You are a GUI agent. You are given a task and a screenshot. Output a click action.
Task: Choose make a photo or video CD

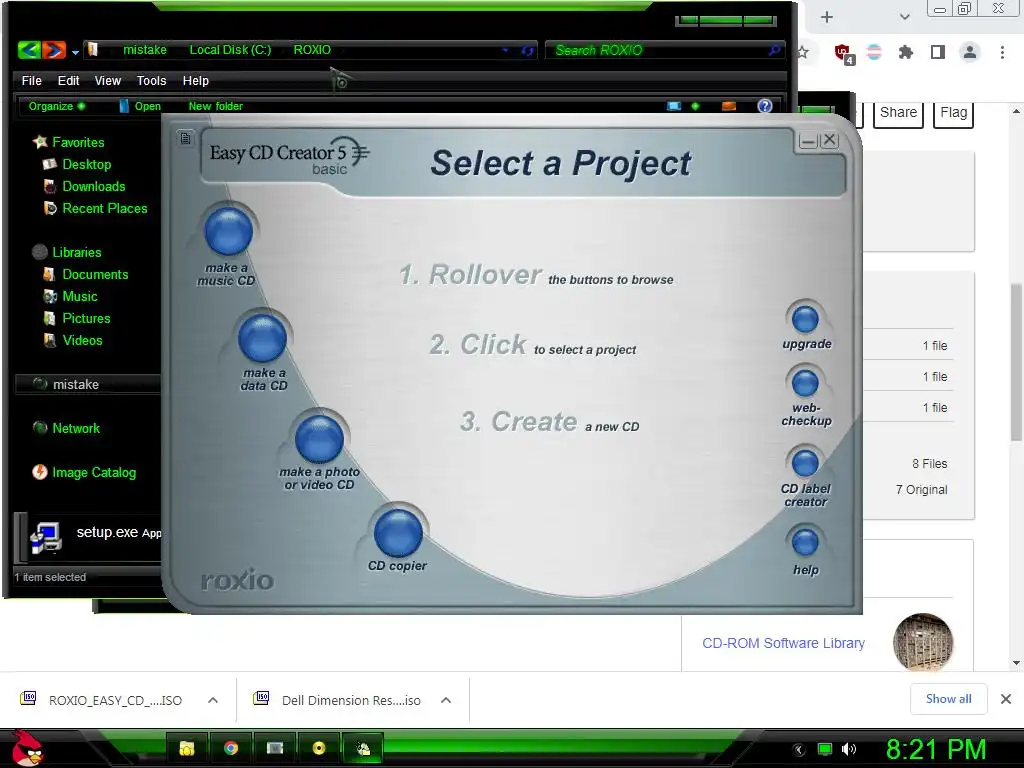tap(319, 439)
